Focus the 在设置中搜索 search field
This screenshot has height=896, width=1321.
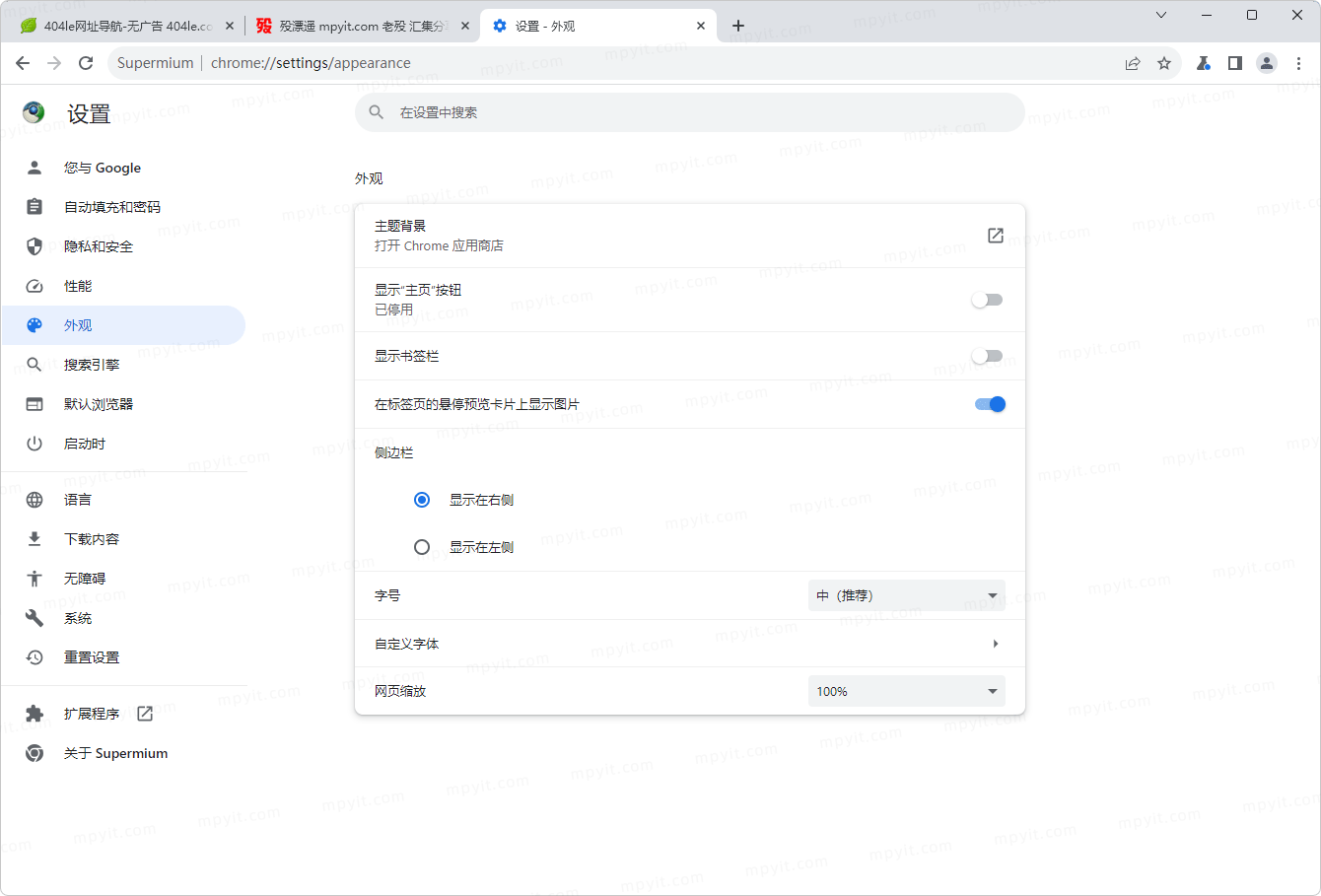point(689,112)
